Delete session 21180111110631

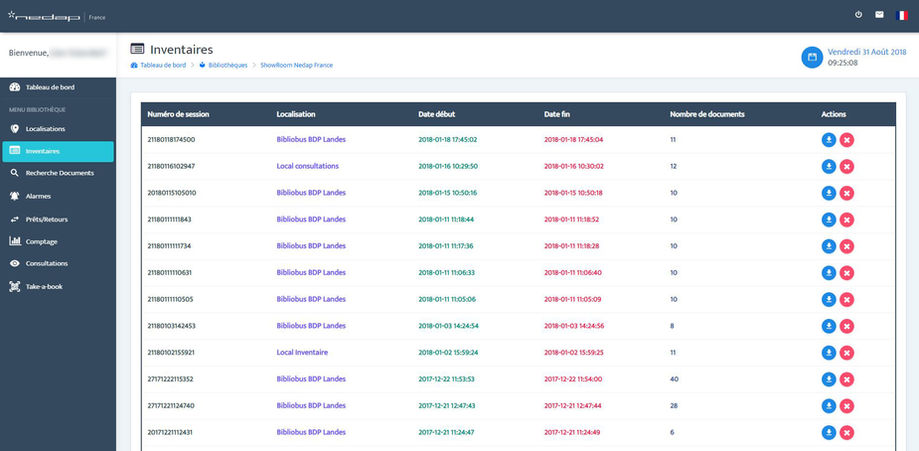[x=846, y=273]
